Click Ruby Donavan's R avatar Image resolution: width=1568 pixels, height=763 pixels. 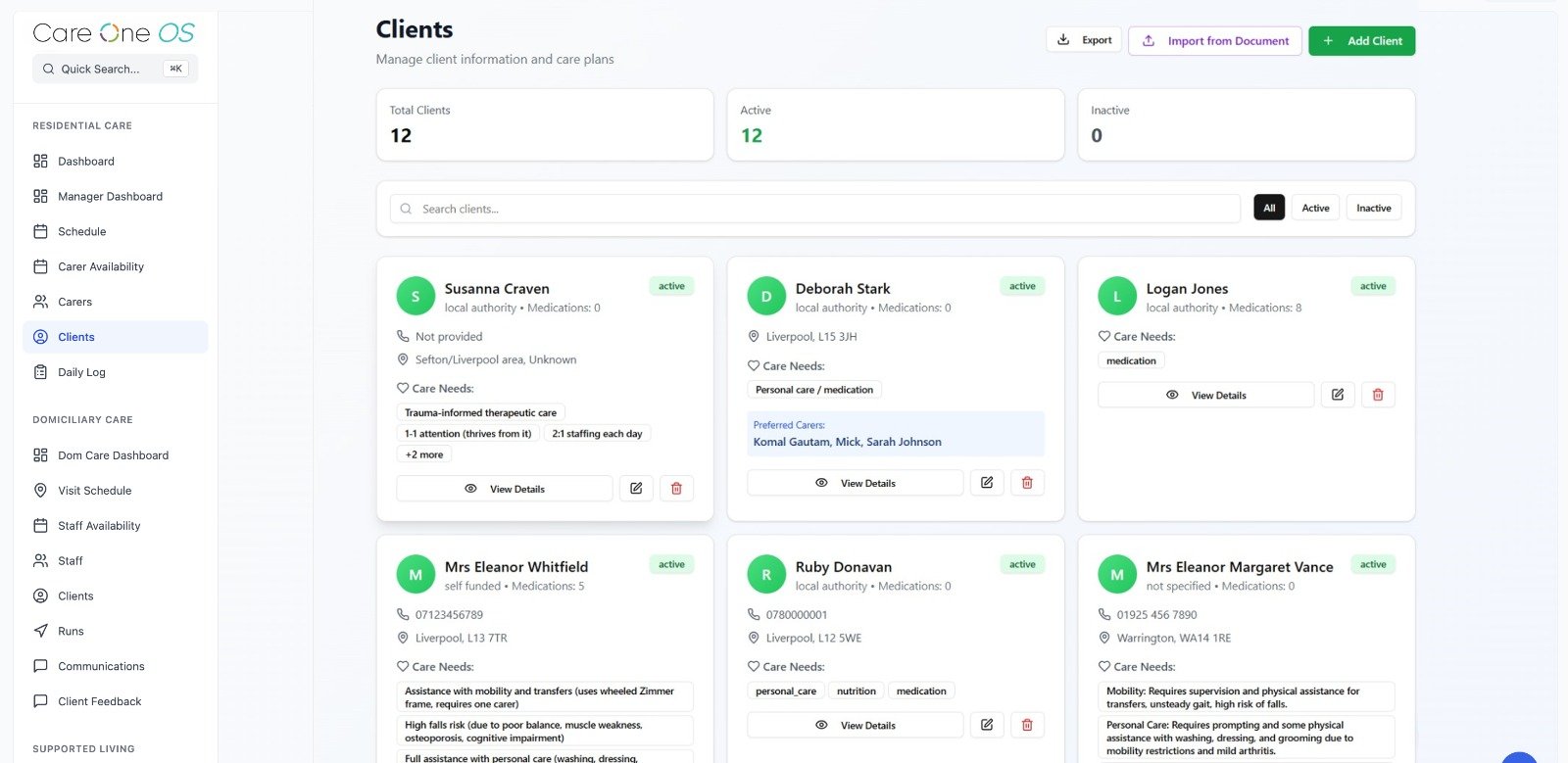[766, 574]
